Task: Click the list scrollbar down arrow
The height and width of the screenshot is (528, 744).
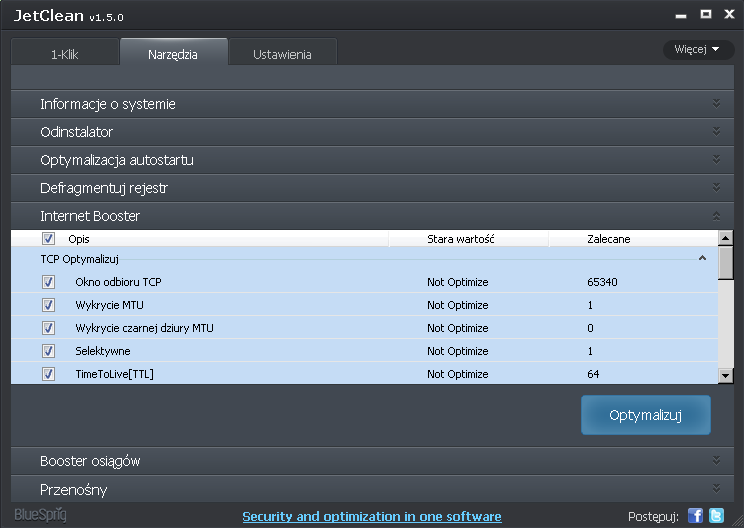Action: tap(726, 375)
